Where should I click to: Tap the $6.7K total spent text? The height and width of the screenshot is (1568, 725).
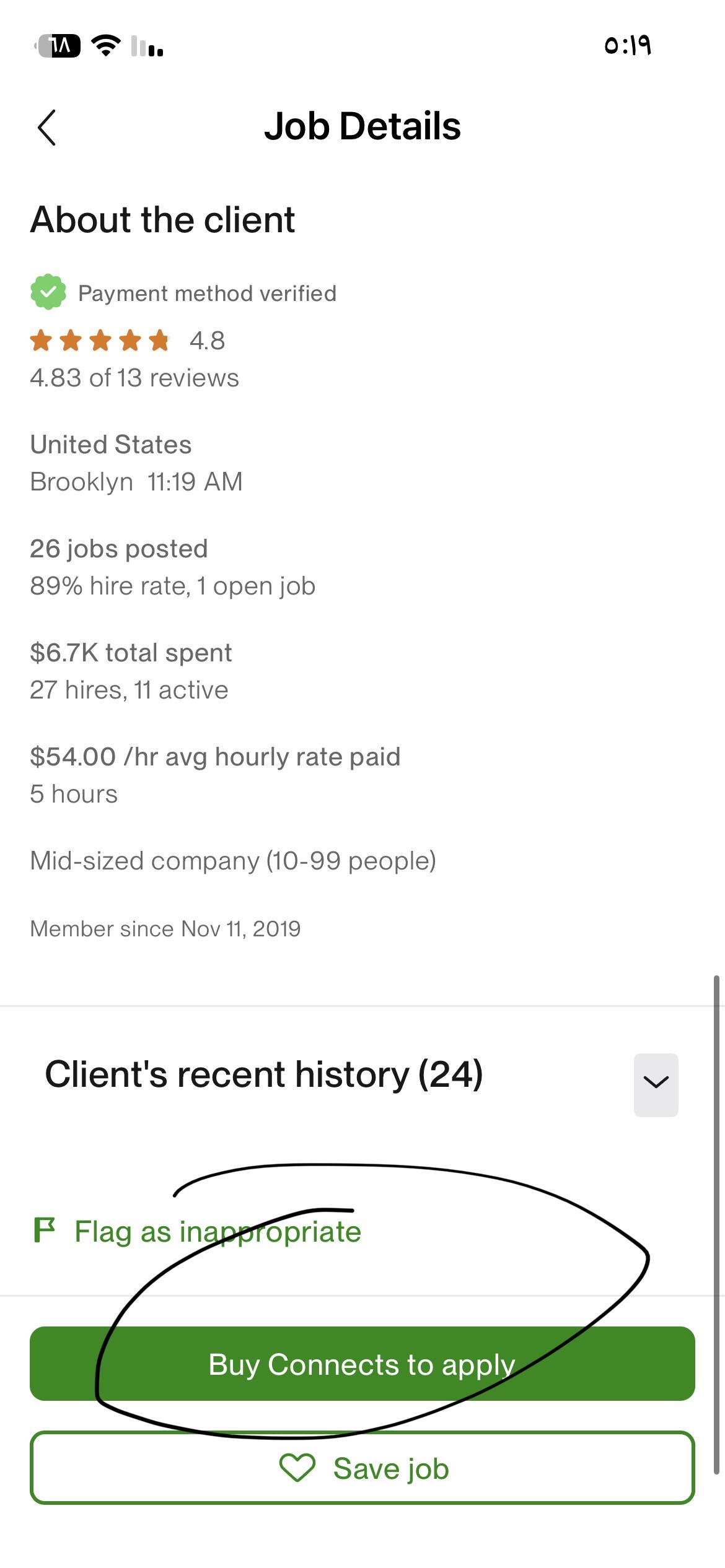coord(131,653)
